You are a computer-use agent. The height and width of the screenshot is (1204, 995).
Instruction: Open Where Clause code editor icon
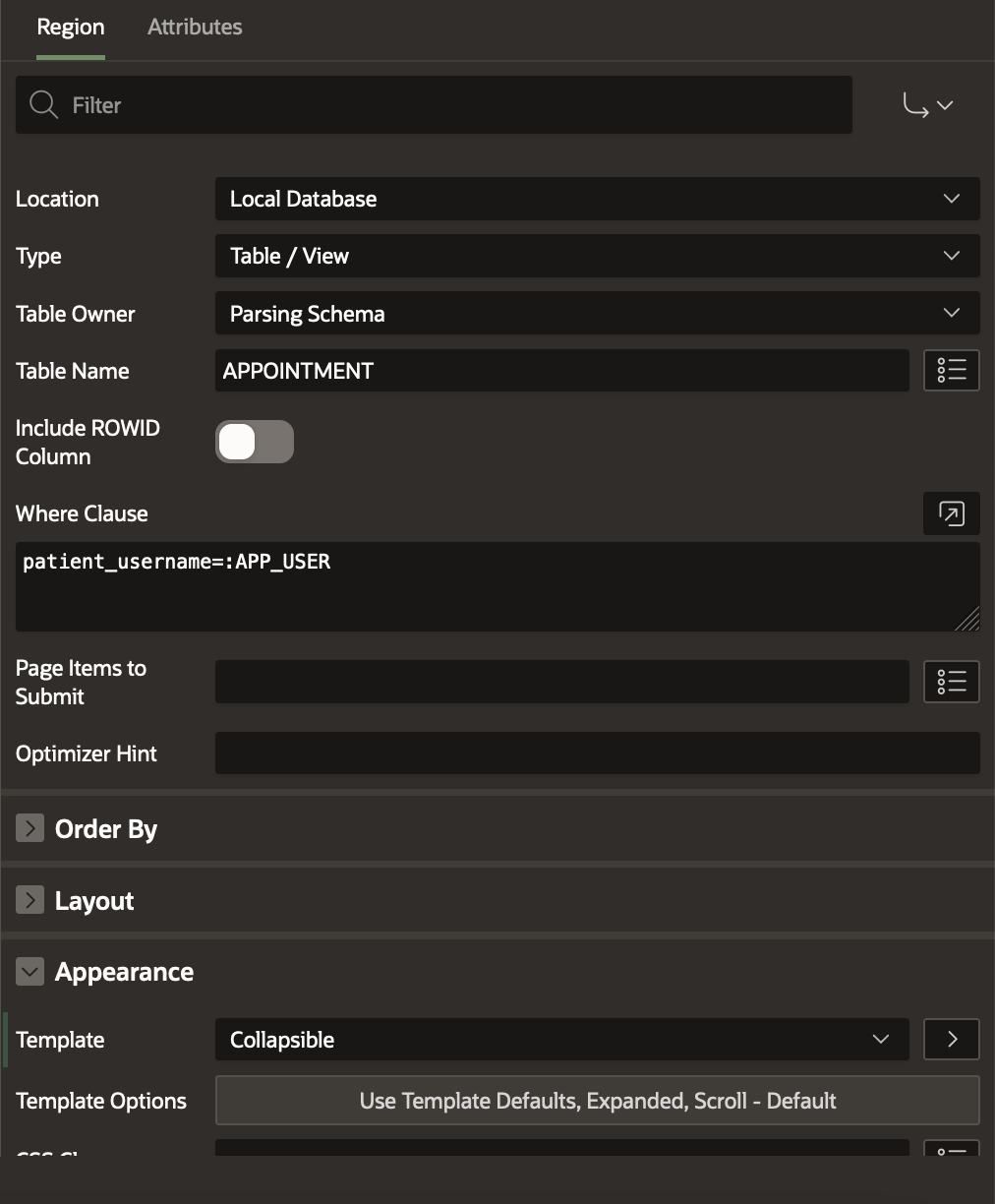coord(951,513)
